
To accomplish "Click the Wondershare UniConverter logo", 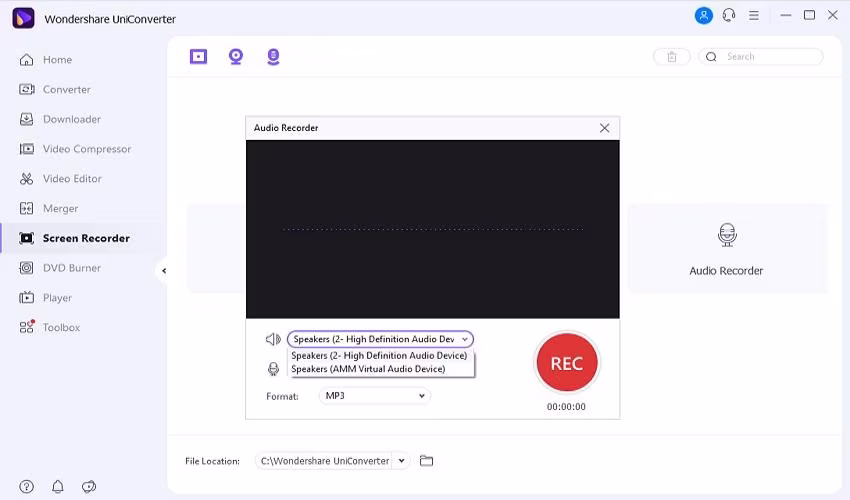I will point(23,18).
